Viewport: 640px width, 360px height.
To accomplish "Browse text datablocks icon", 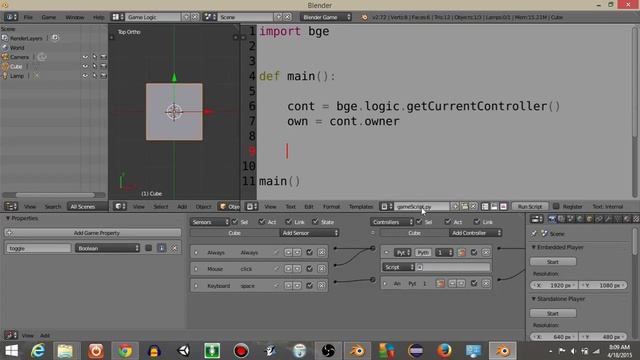I will click(x=386, y=207).
